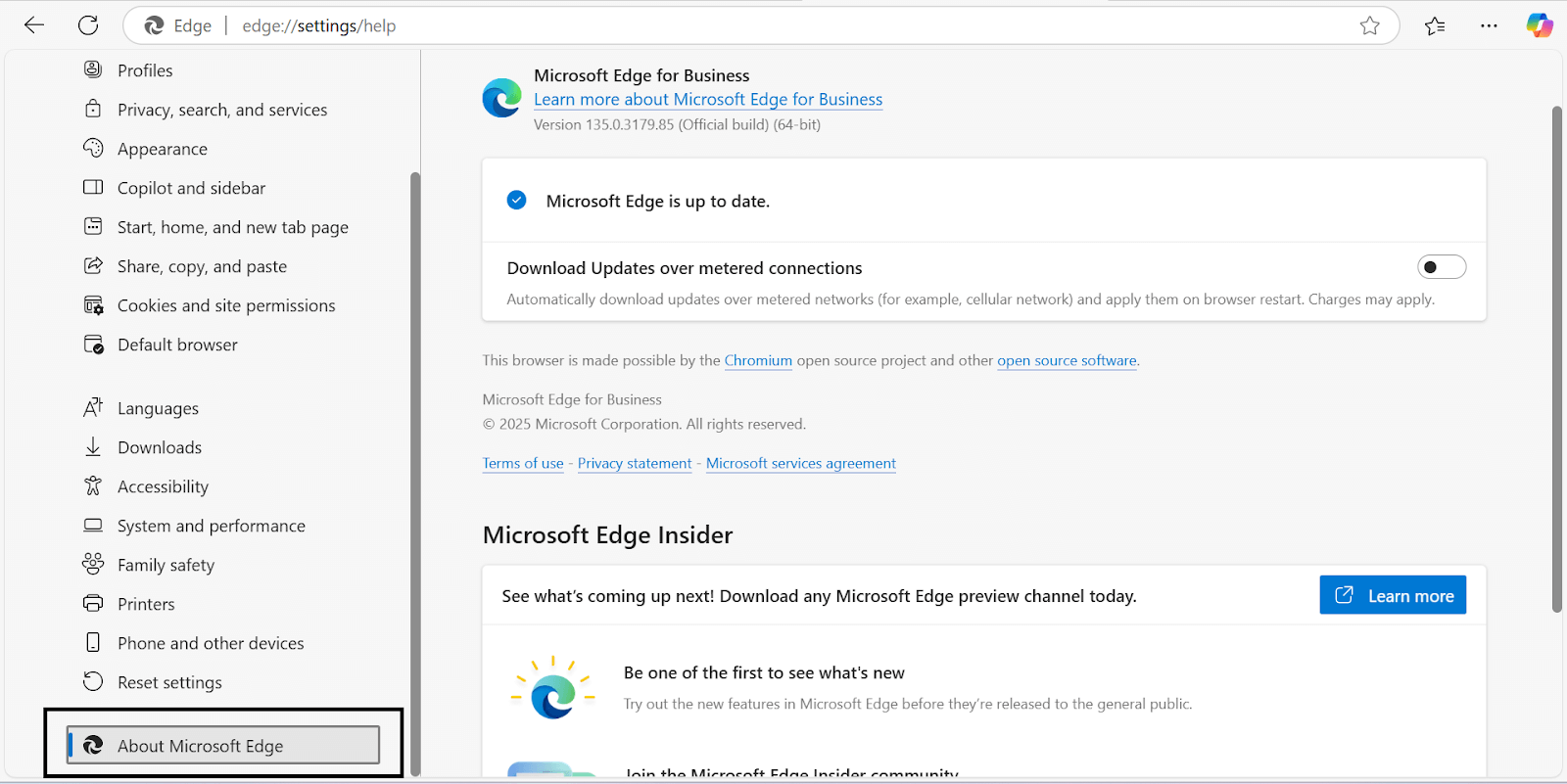Select Copilot and sidebar settings
The width and height of the screenshot is (1567, 784).
pyautogui.click(x=191, y=188)
